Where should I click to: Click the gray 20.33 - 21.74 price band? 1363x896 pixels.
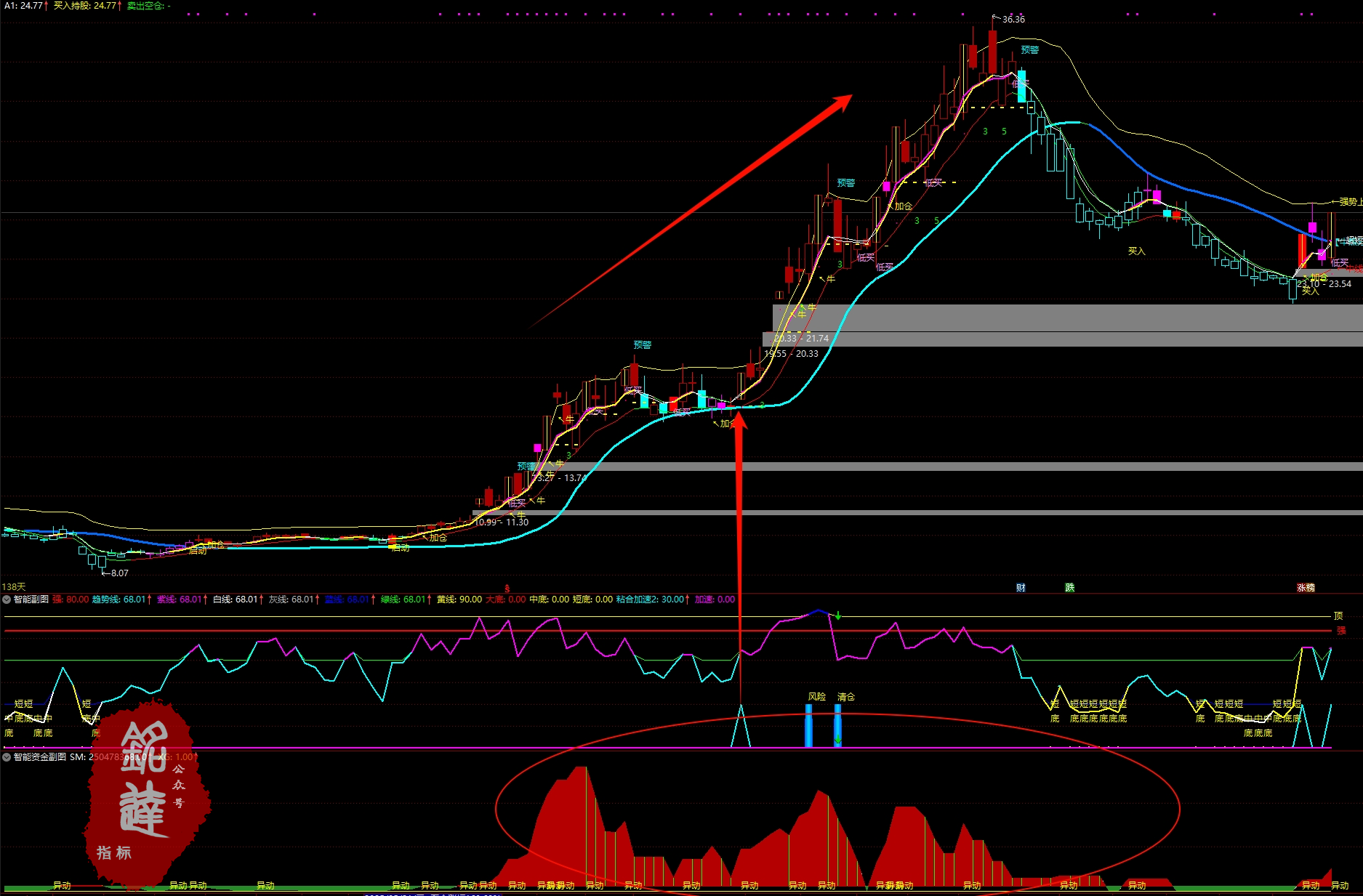click(x=1018, y=339)
